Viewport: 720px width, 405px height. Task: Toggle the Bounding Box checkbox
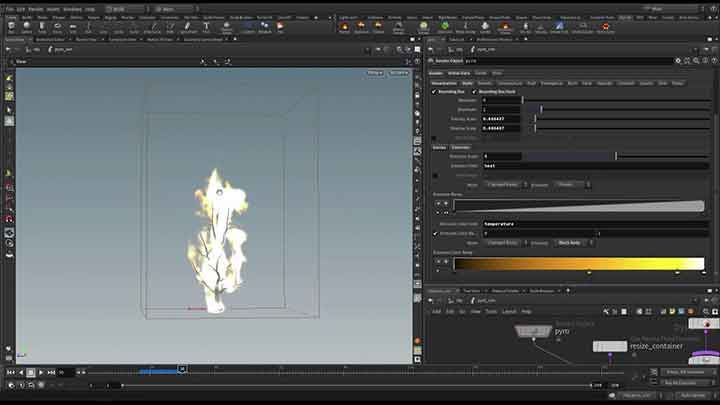(x=434, y=91)
